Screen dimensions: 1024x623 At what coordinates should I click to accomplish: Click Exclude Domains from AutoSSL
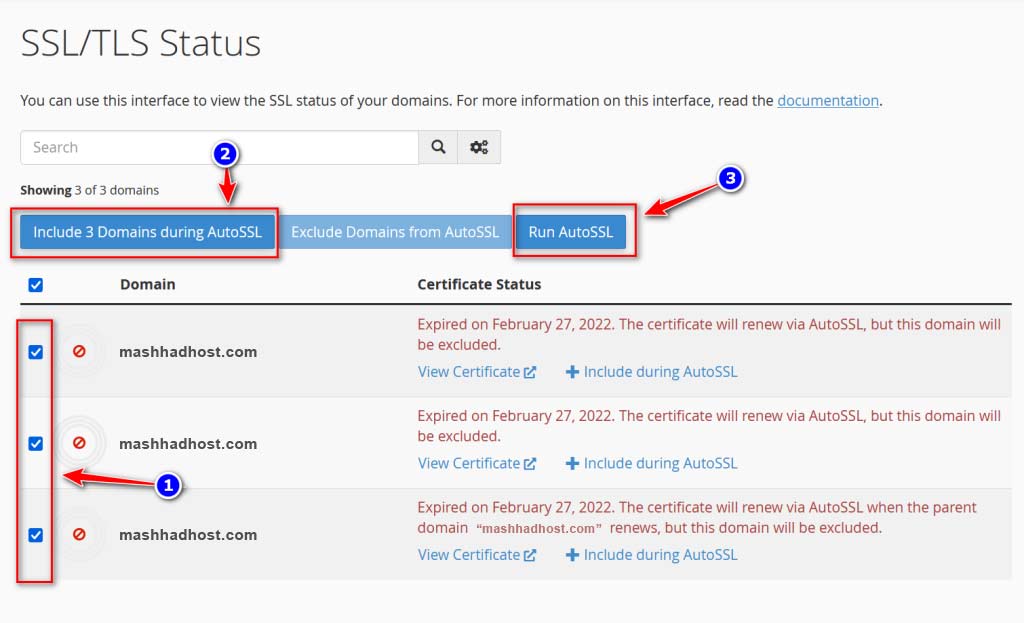click(x=394, y=231)
